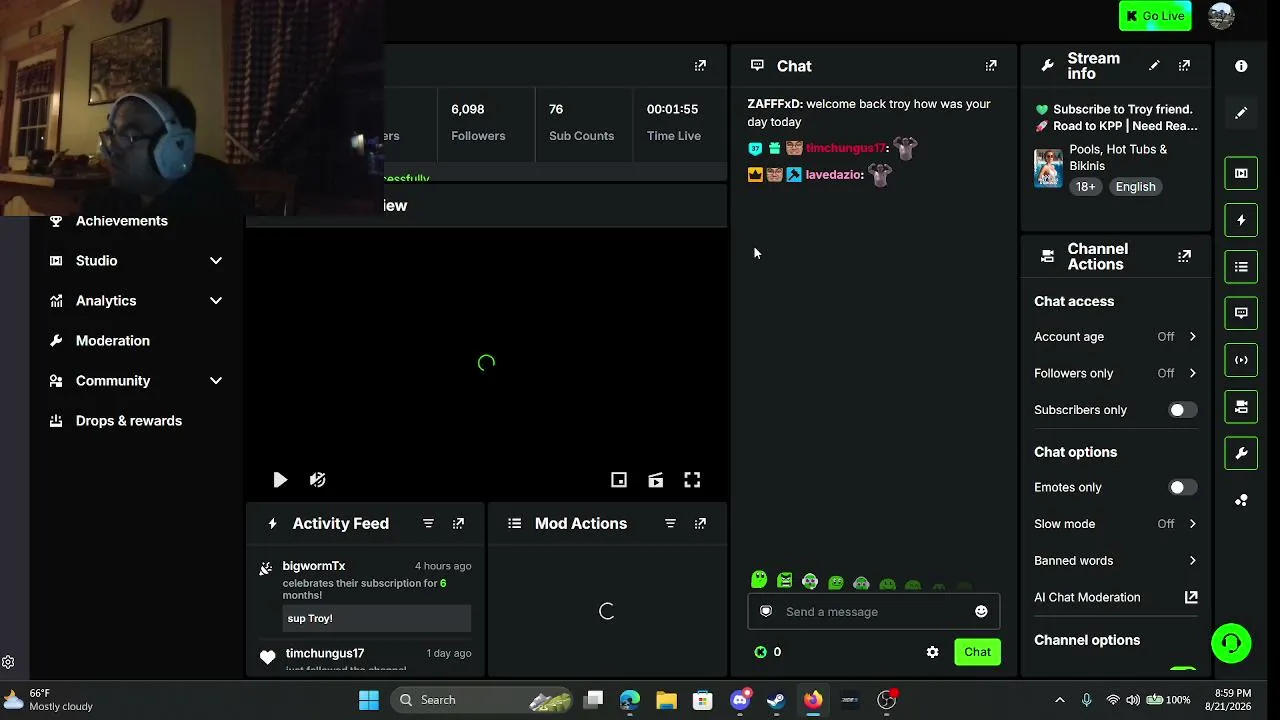Click the timchungus17 username in chat
1280x720 pixels.
(x=845, y=148)
